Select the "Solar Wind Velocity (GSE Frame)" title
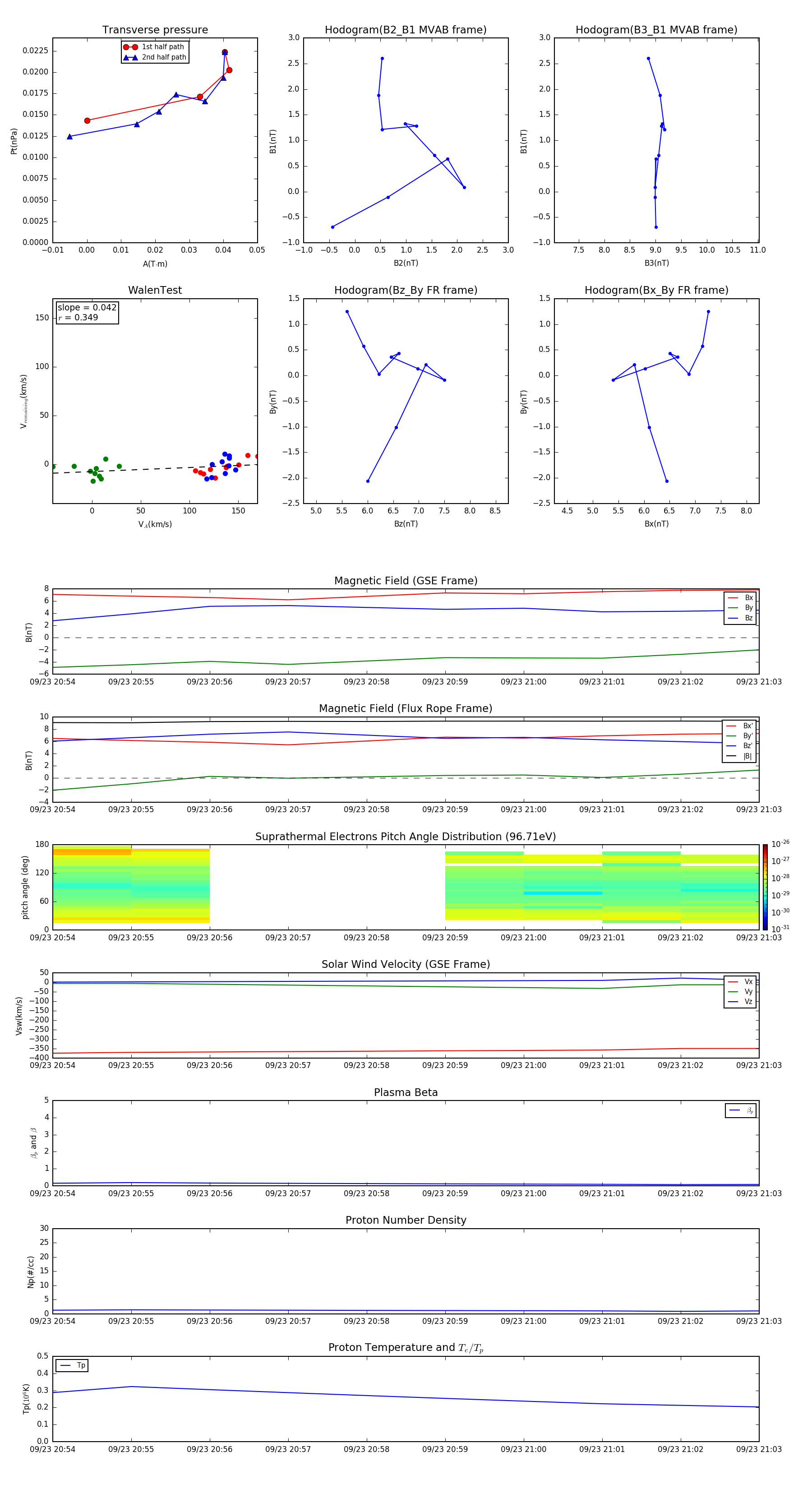The image size is (812, 1489). (406, 965)
